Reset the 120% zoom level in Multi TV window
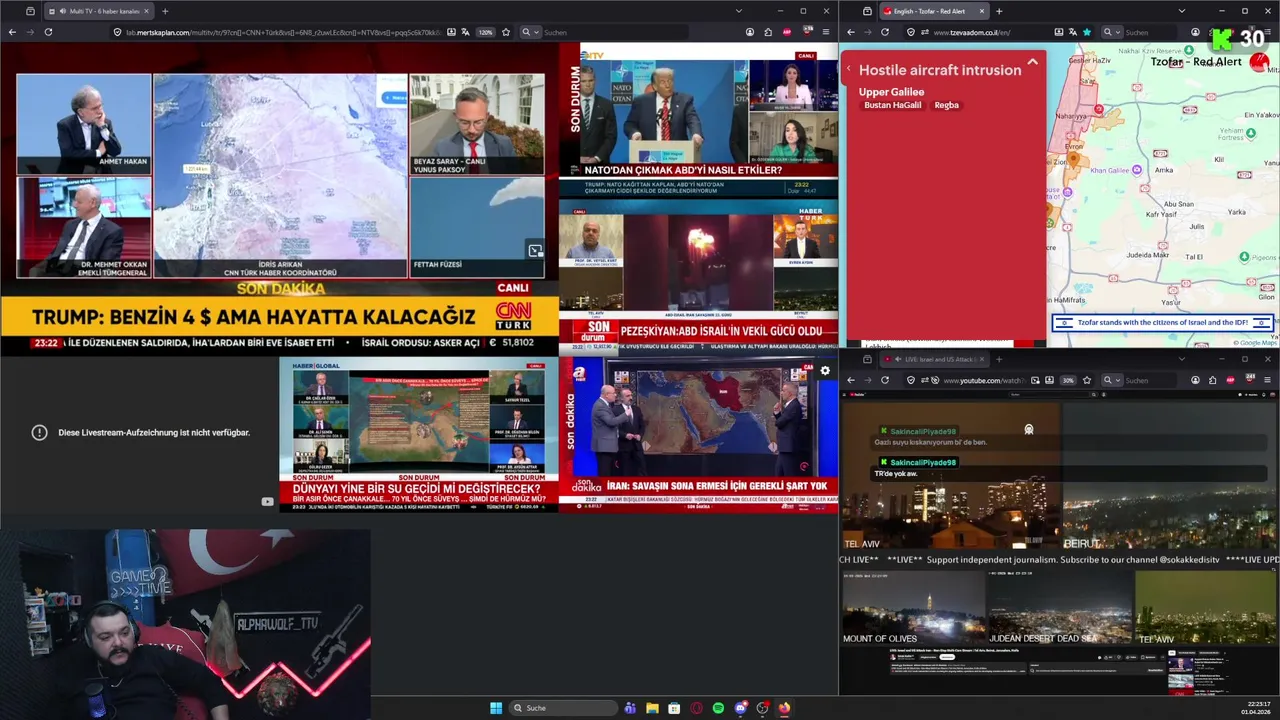 [486, 32]
